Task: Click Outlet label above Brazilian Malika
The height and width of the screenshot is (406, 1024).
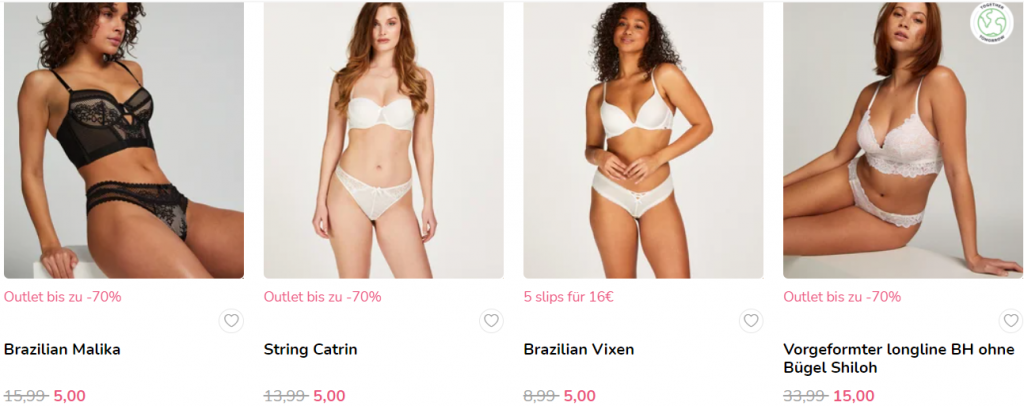Action: [63, 296]
